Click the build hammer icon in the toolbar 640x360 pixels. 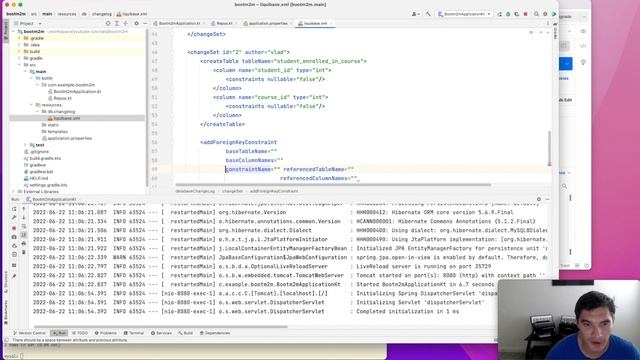428,14
